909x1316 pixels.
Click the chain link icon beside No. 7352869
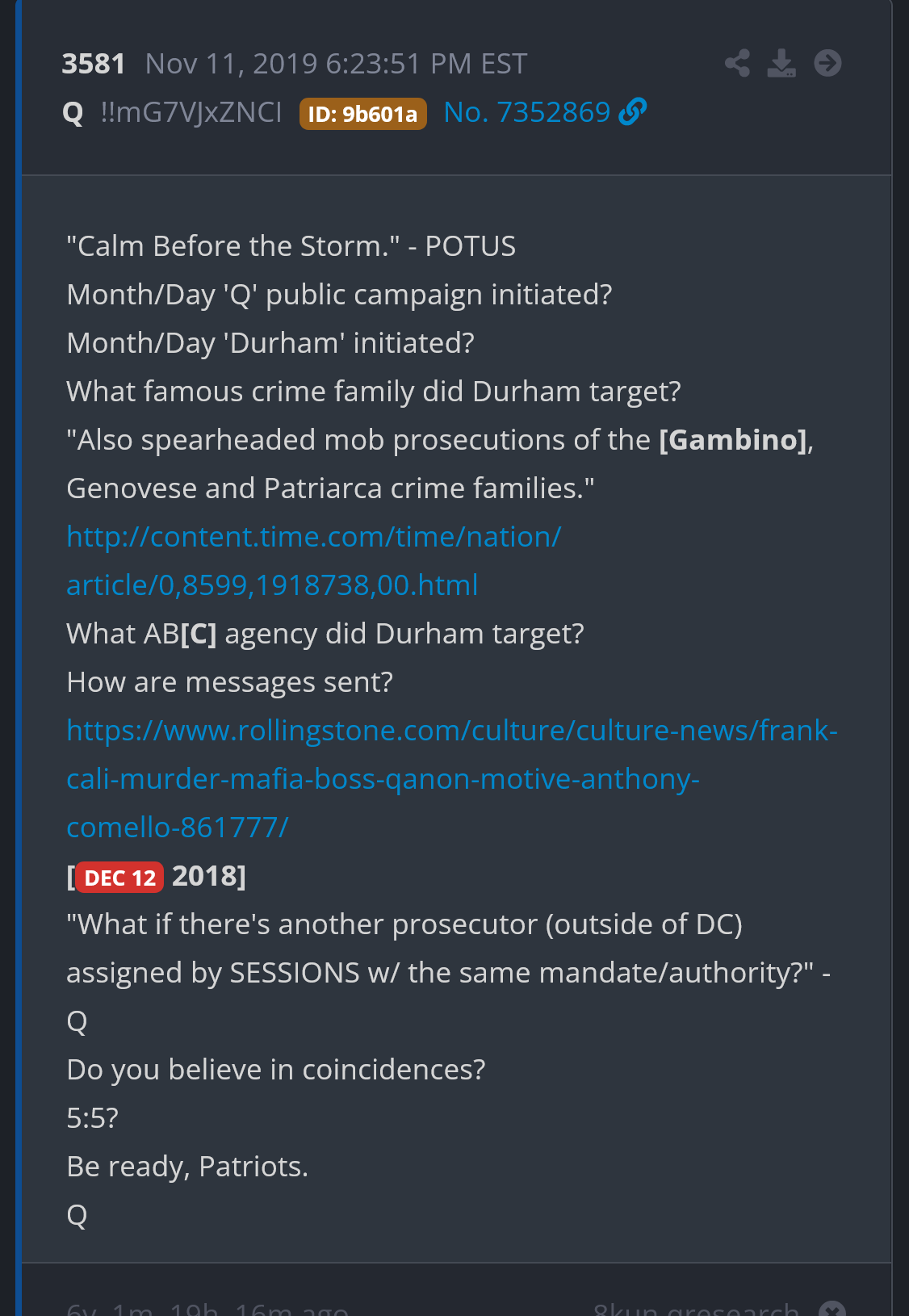click(633, 112)
